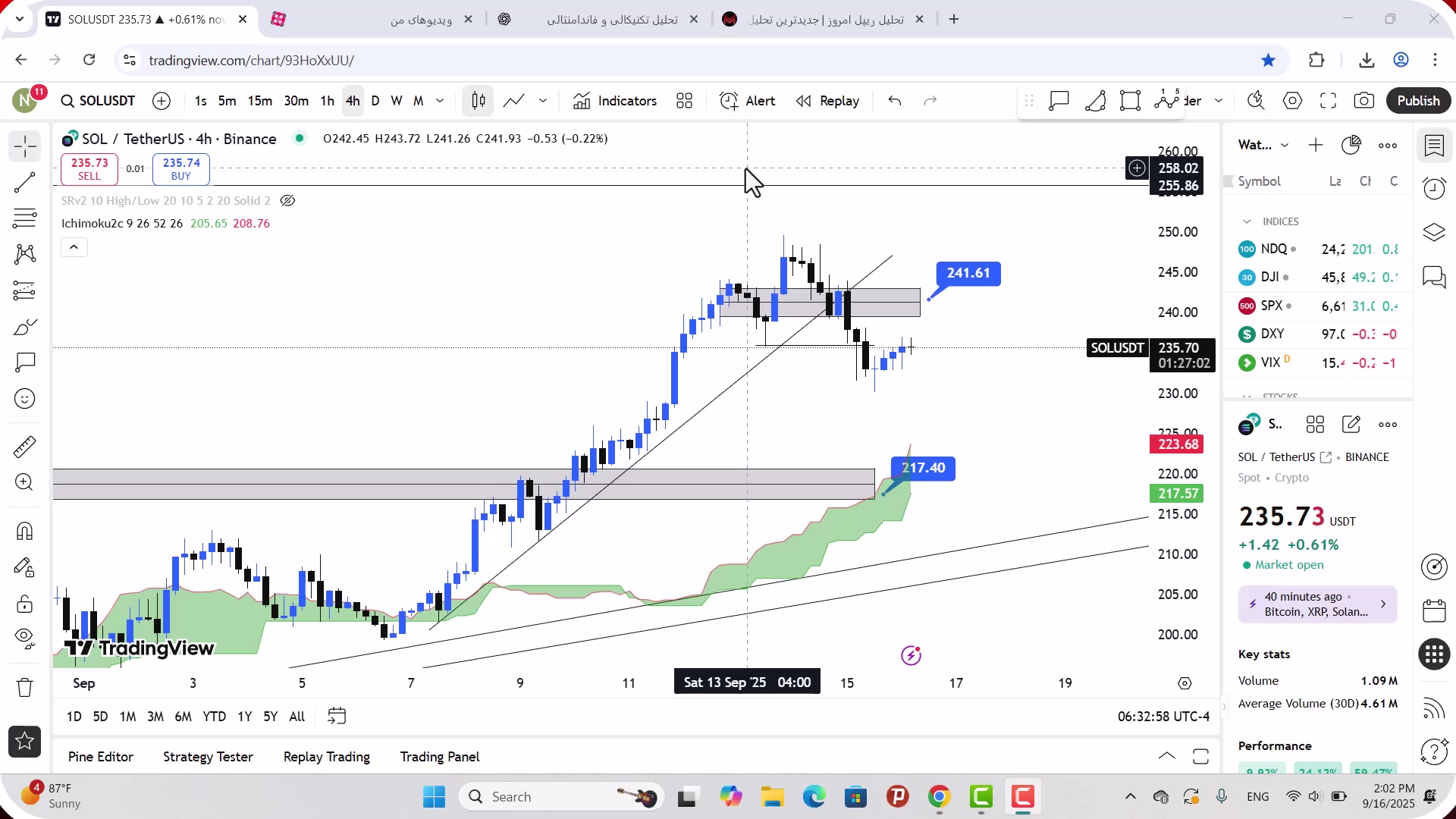Open watchlist more options ellipsis
Viewport: 1456px width, 819px height.
pyautogui.click(x=1388, y=146)
